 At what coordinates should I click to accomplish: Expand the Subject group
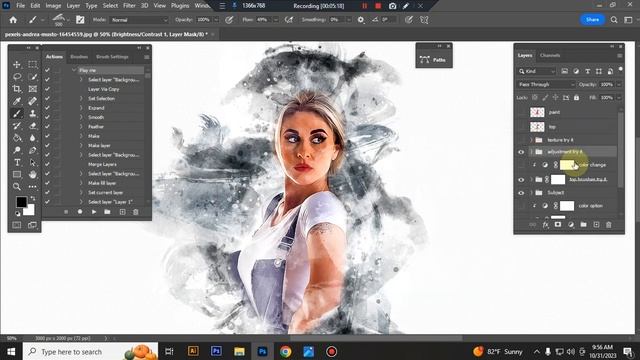point(531,193)
